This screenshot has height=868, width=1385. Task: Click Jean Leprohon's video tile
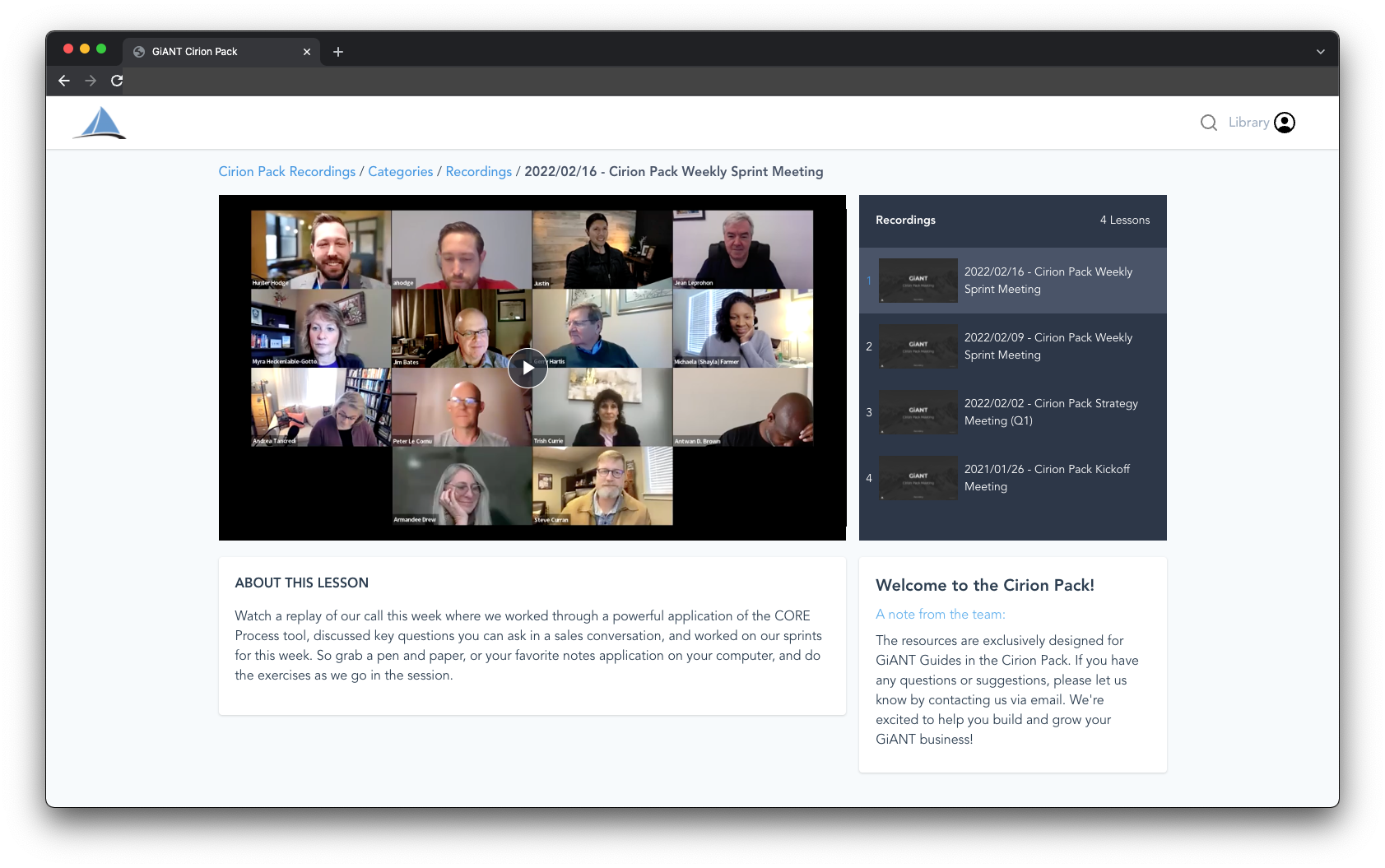pos(743,249)
